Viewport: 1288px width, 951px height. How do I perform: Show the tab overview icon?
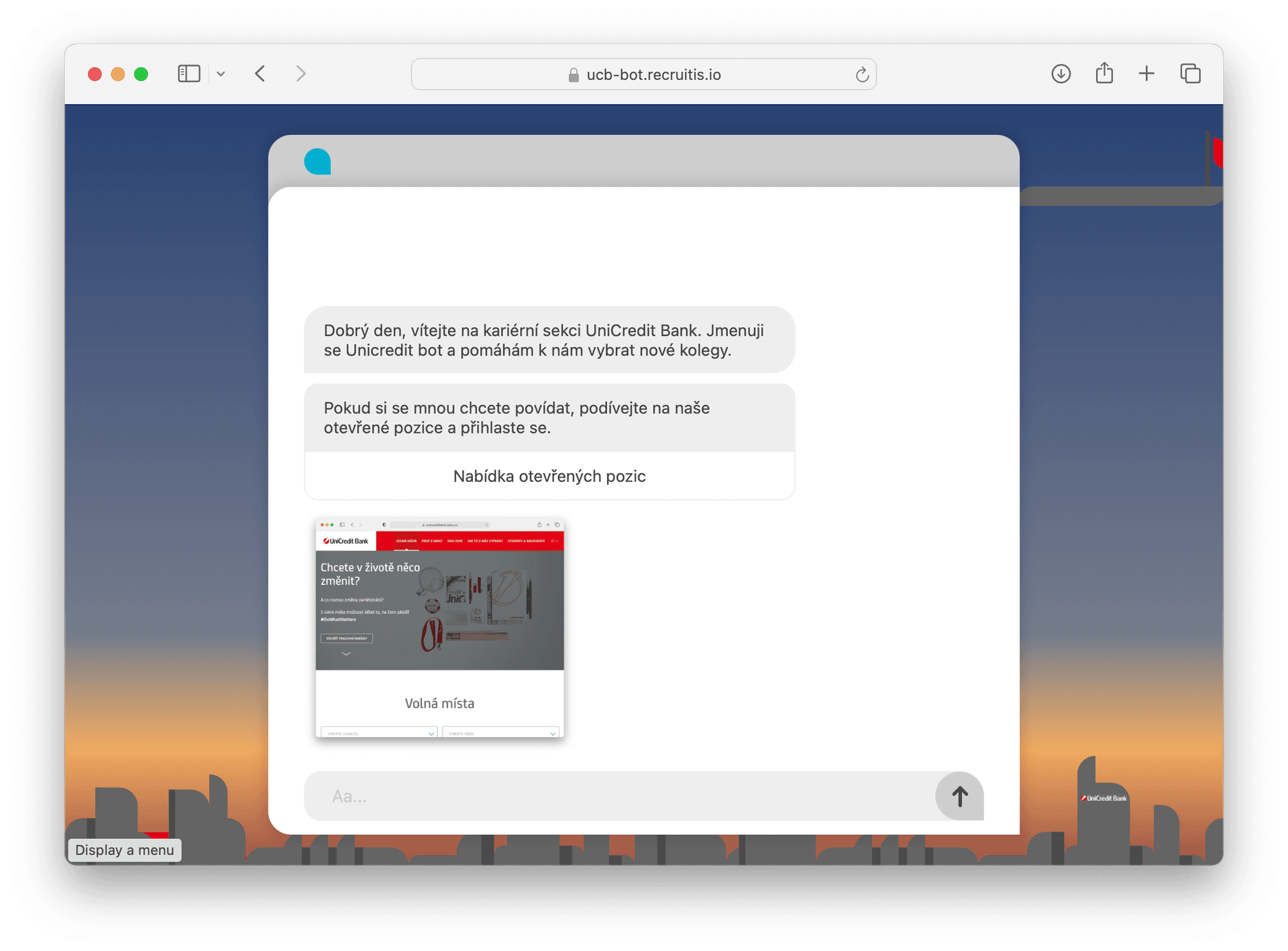1190,74
